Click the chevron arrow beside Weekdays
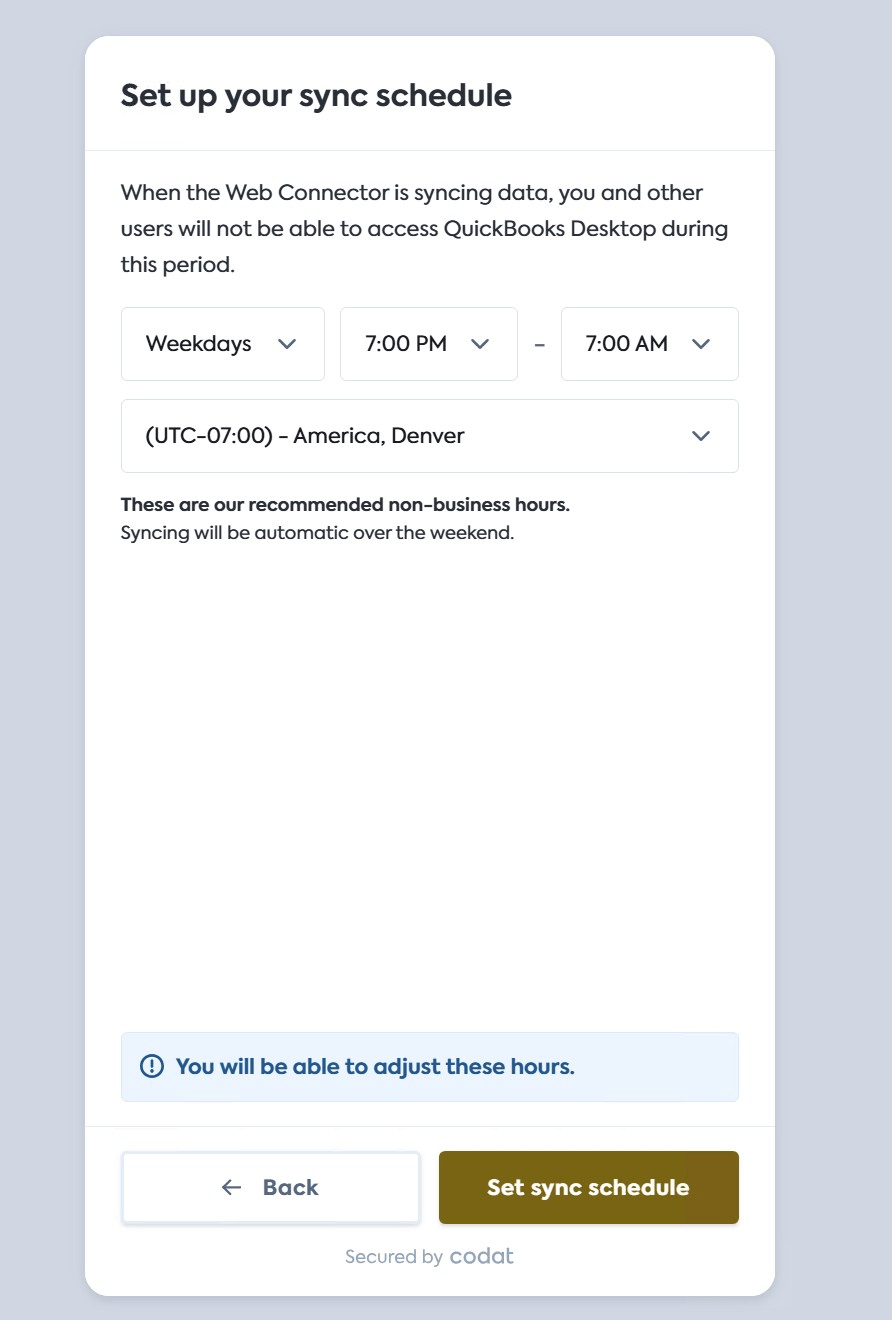 [287, 344]
